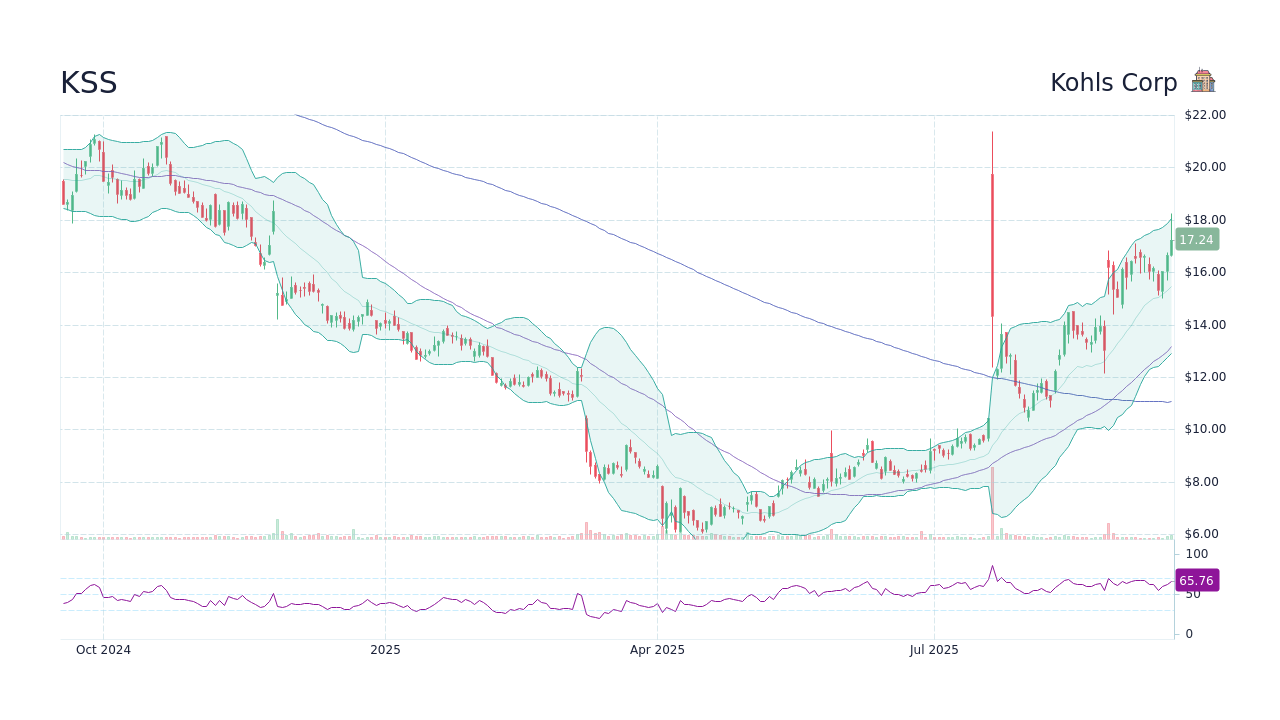Select the $6.00 gridline label

[x=1201, y=534]
